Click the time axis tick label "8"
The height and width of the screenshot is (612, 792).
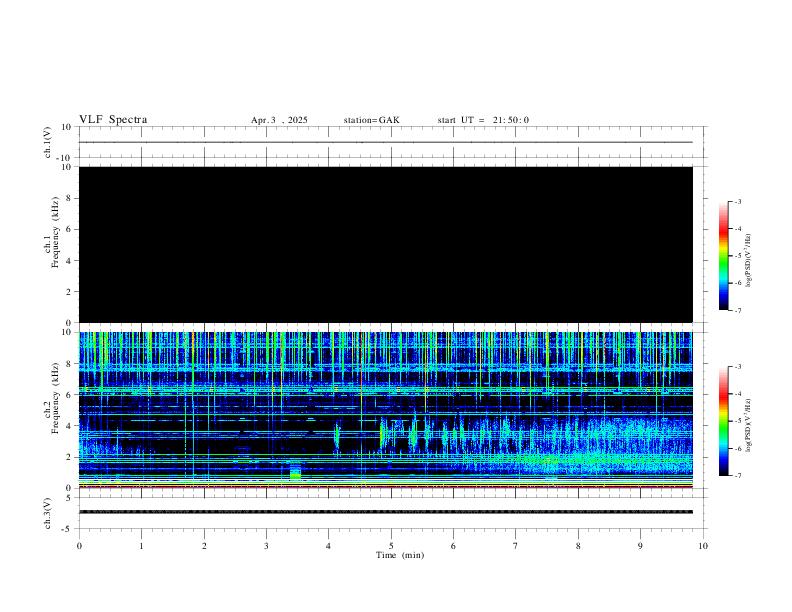tap(578, 546)
